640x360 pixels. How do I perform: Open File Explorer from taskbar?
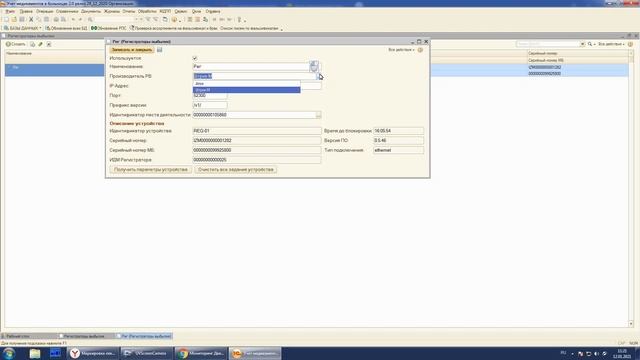coord(35,353)
